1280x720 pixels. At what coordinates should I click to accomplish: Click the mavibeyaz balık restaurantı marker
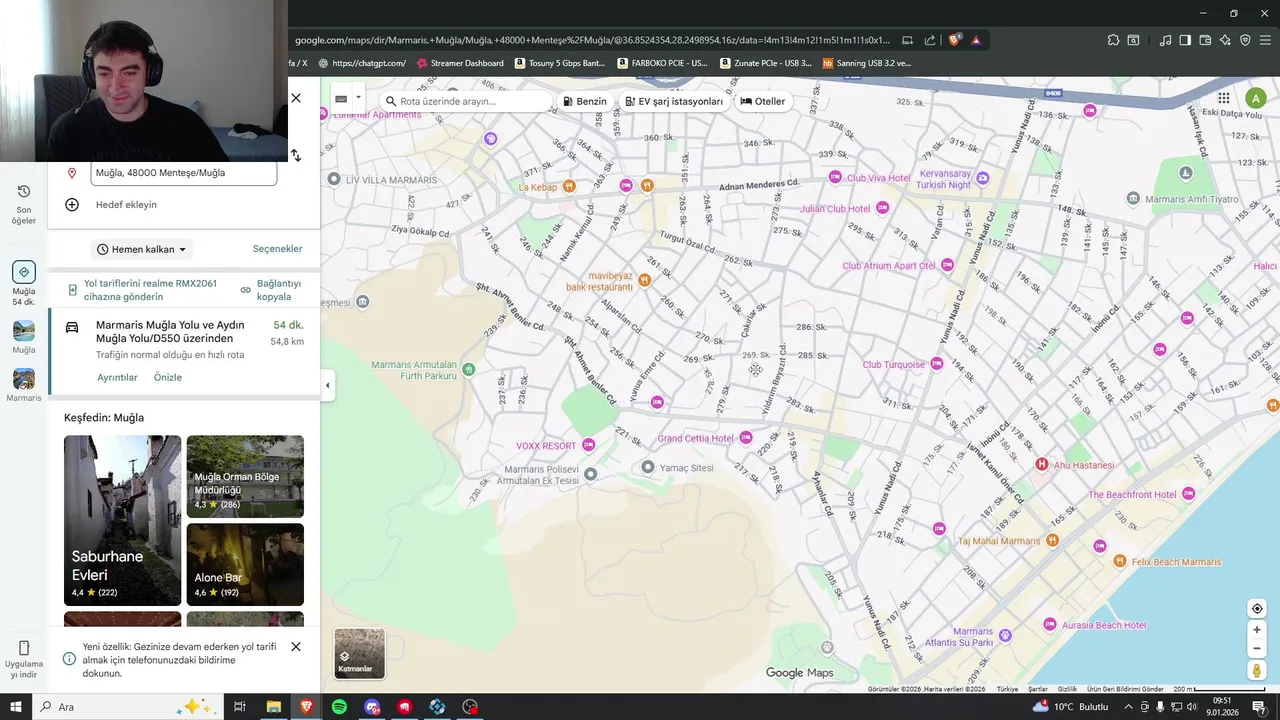pyautogui.click(x=644, y=280)
